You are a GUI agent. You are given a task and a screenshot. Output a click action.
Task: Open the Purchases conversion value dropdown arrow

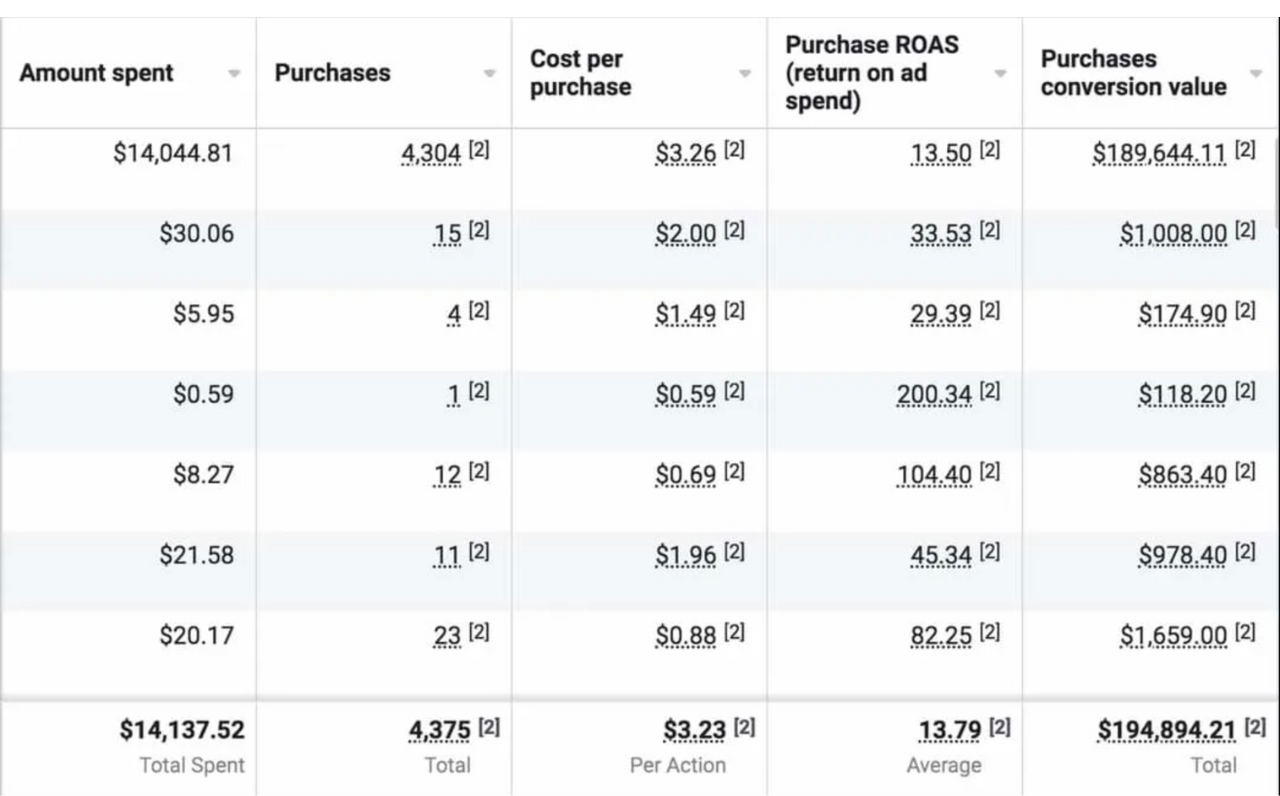pos(1256,74)
